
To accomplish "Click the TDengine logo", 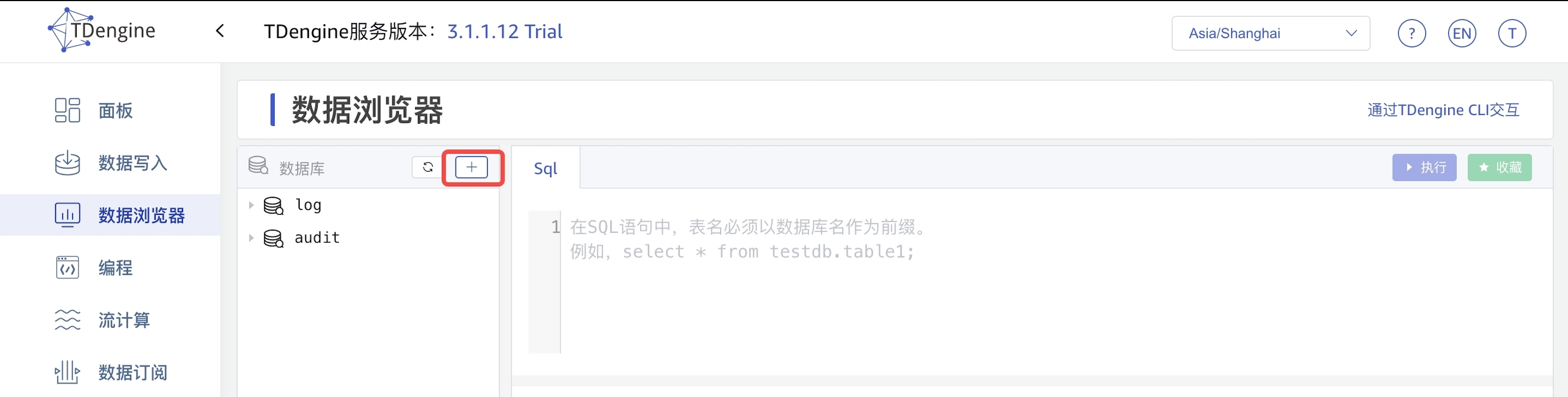I will pyautogui.click(x=102, y=30).
